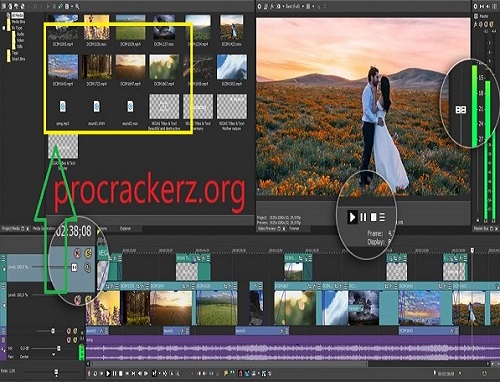The height and width of the screenshot is (382, 500).
Task: Click the timeline playhead marker
Action: point(472,250)
